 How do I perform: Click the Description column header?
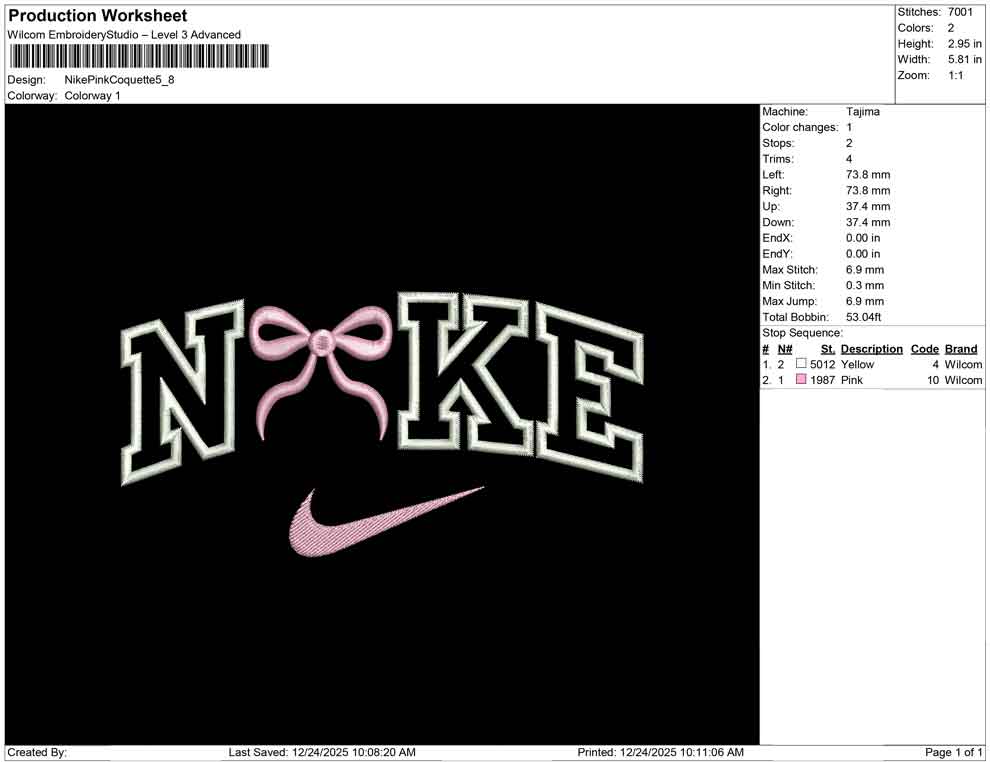(871, 348)
